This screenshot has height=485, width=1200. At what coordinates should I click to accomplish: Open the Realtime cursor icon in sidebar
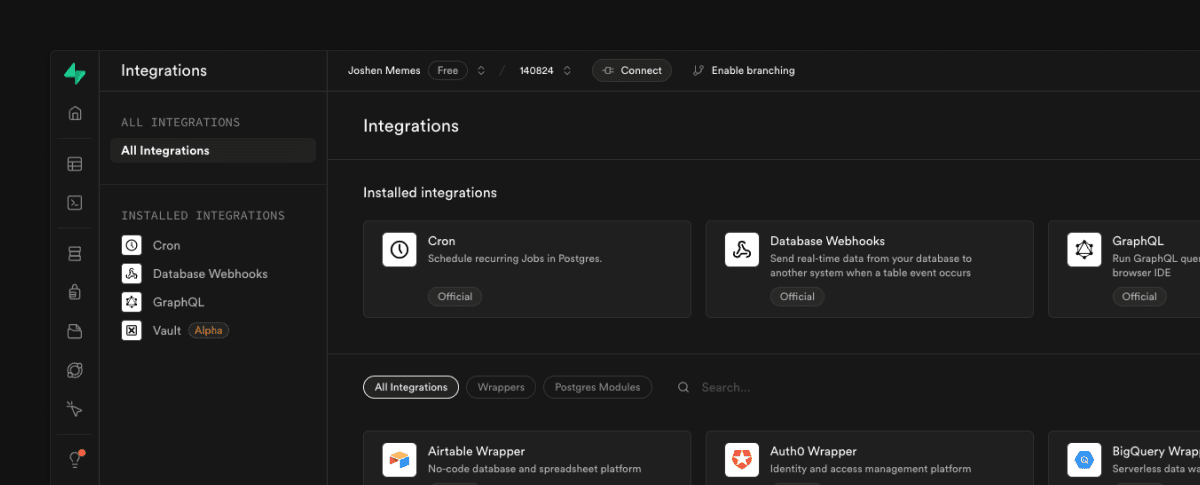pos(75,408)
